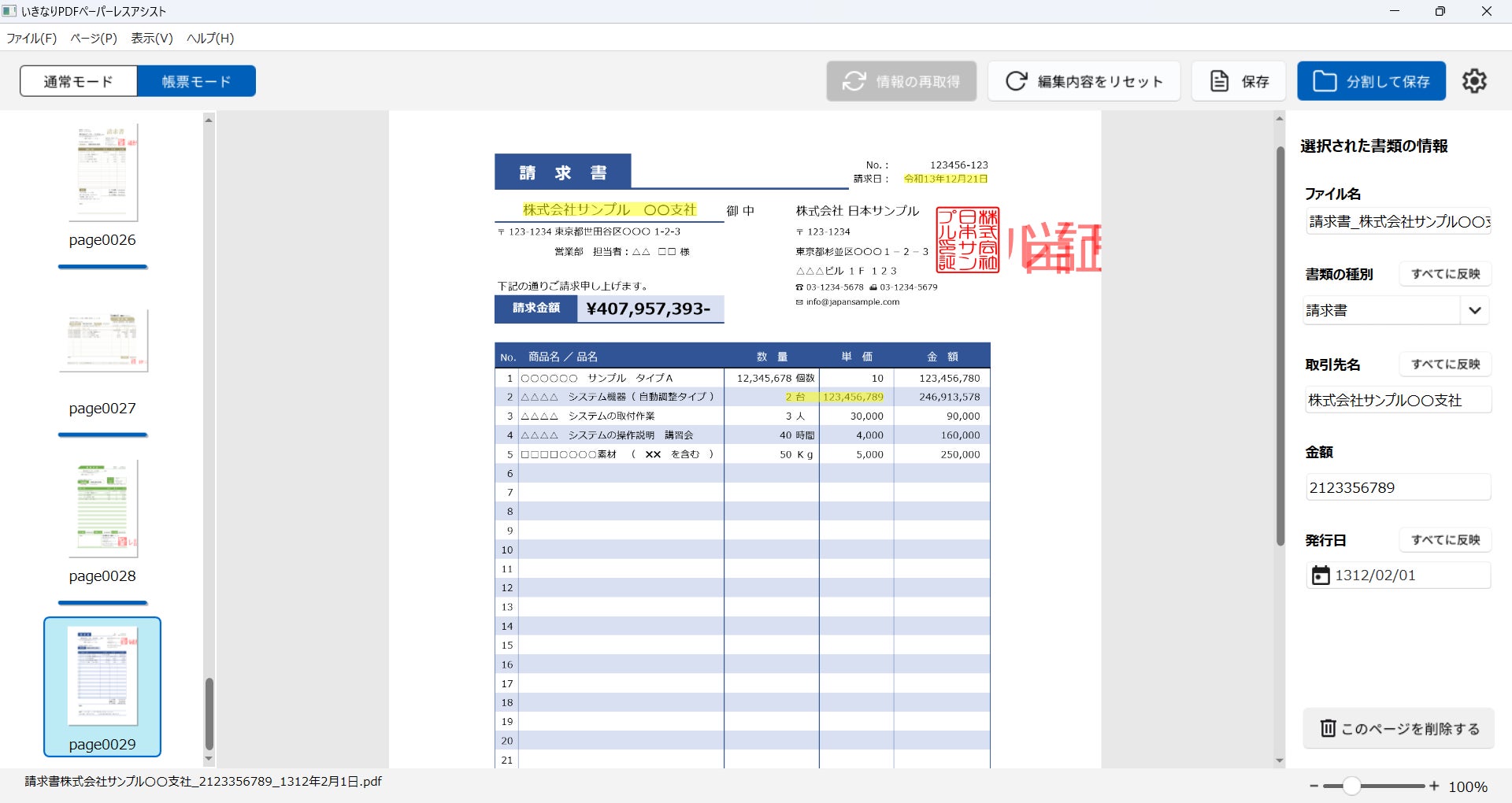The width and height of the screenshot is (1512, 803).
Task: Click highlighted date 令和13年12月21日
Action: click(x=945, y=179)
